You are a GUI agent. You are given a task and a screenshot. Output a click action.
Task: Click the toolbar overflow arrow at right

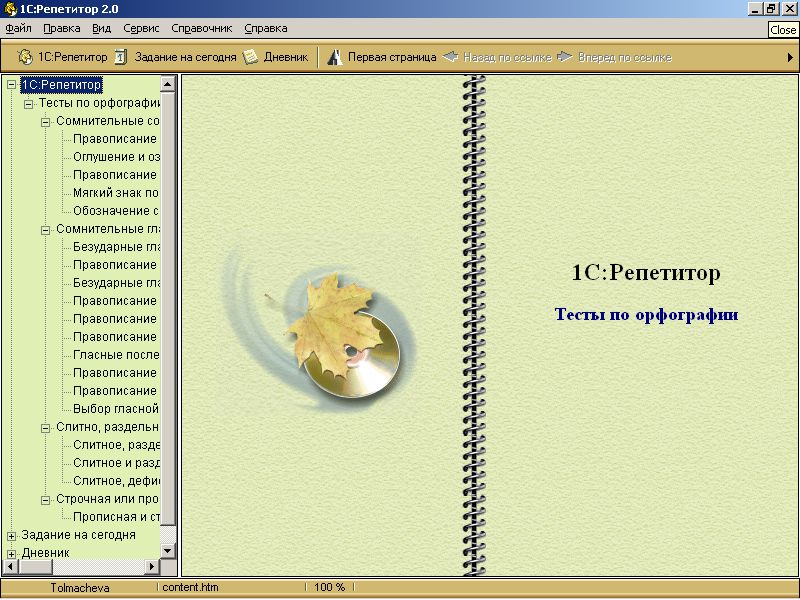click(x=790, y=57)
